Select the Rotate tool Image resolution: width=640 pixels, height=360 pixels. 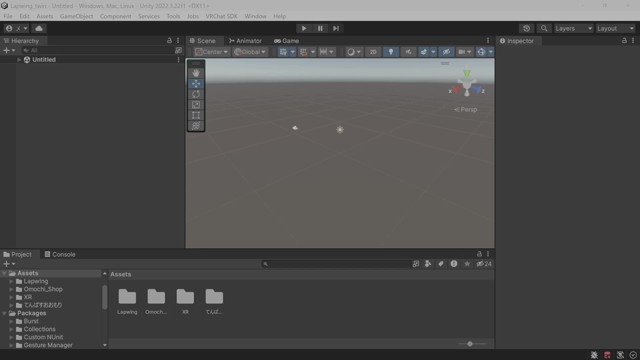coord(196,94)
